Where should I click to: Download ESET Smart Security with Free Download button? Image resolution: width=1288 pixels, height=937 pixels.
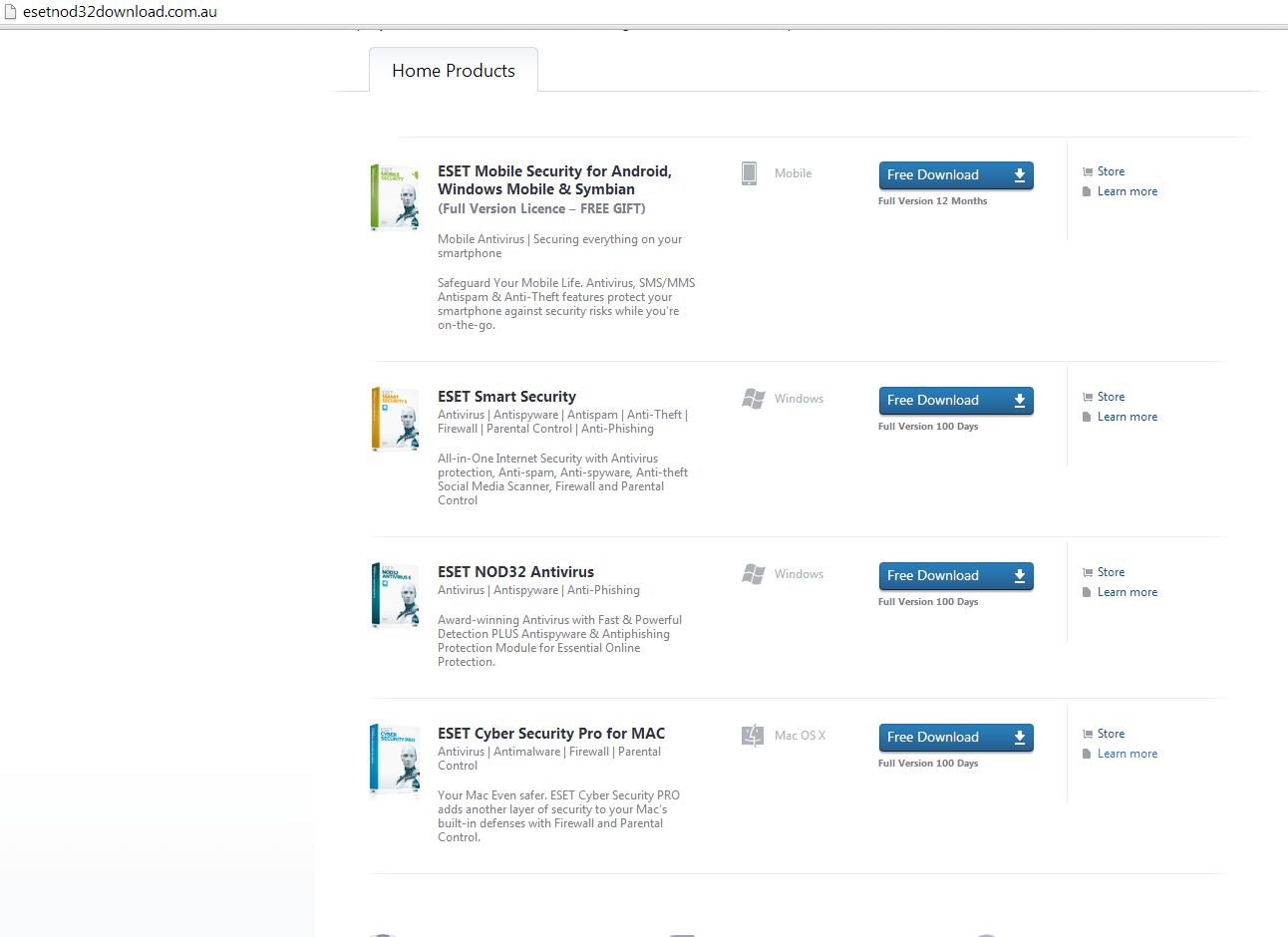coord(956,401)
